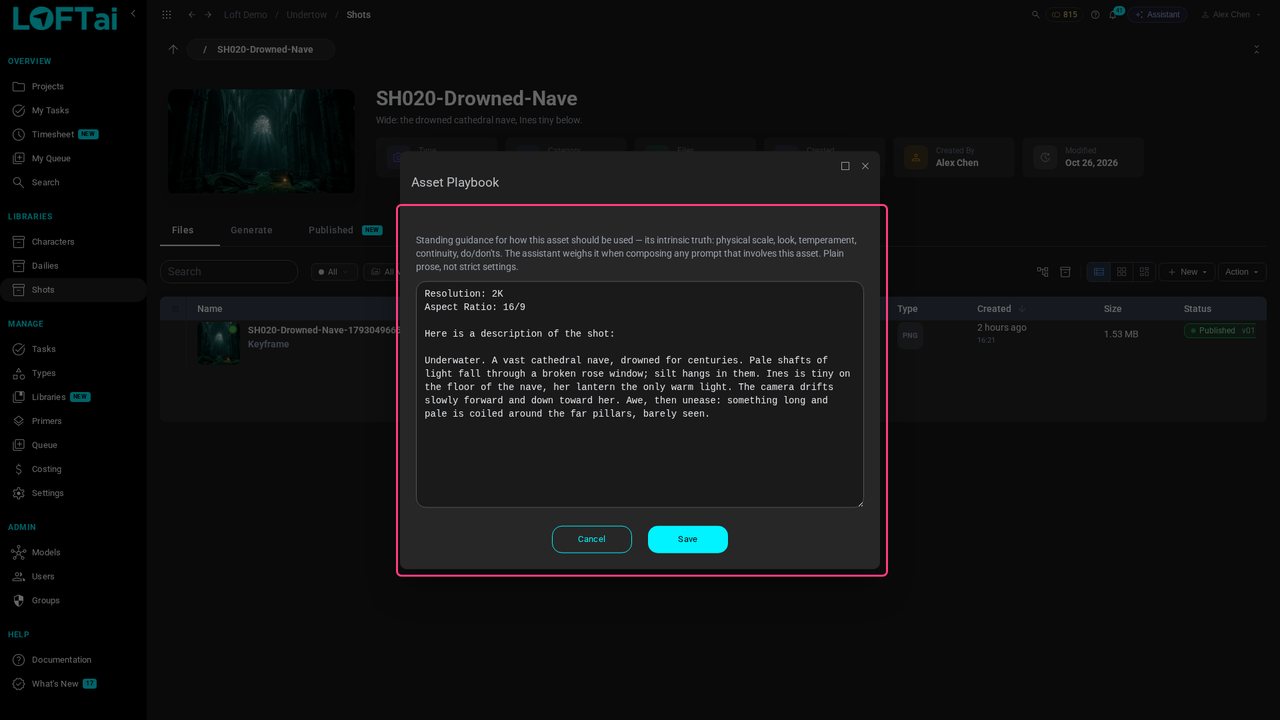
Task: Click into the playbook guidance text area
Action: pos(640,394)
